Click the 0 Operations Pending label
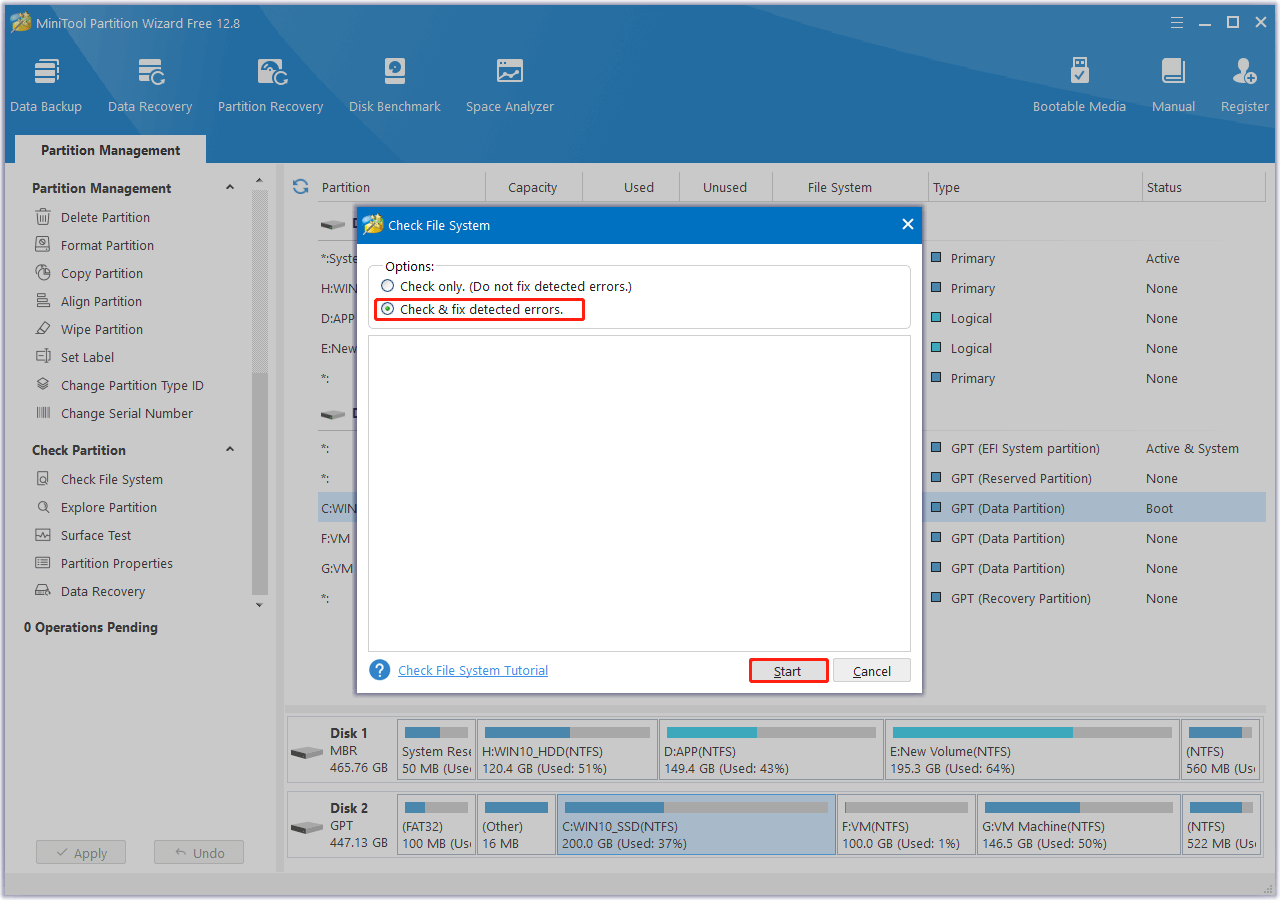Screen dimensions: 1280x900 (x=91, y=627)
